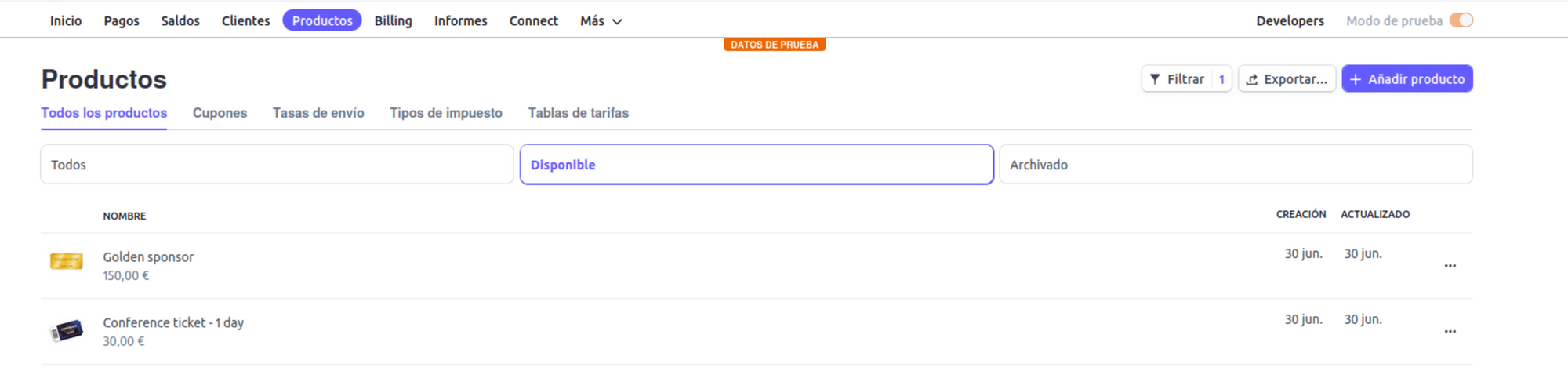
Task: Select the Archivado status filter
Action: point(1236,164)
